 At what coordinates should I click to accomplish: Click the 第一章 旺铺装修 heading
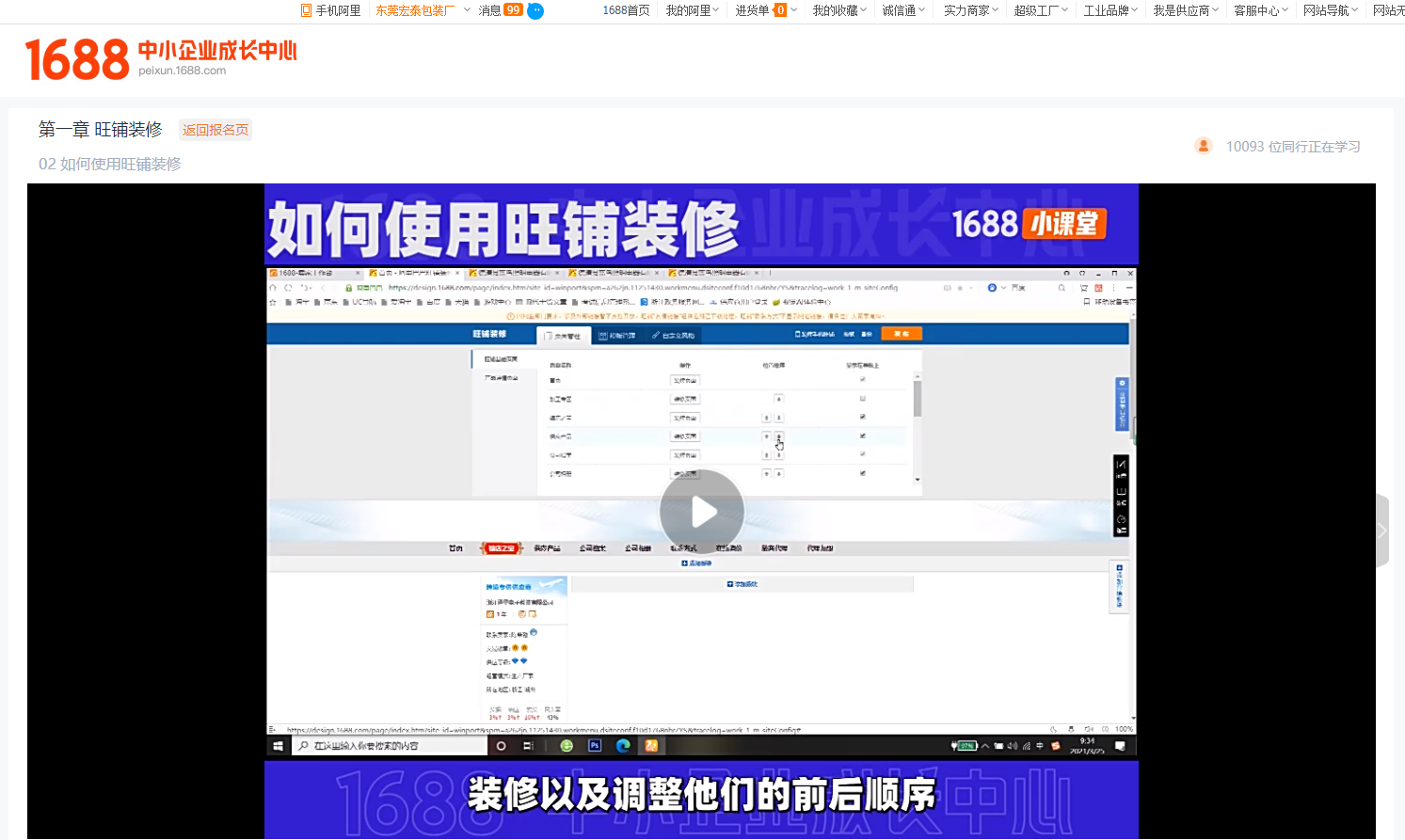[101, 129]
